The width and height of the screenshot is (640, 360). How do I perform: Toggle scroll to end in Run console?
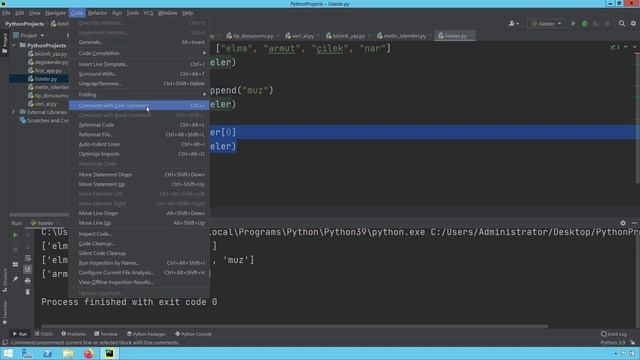(x=28, y=269)
